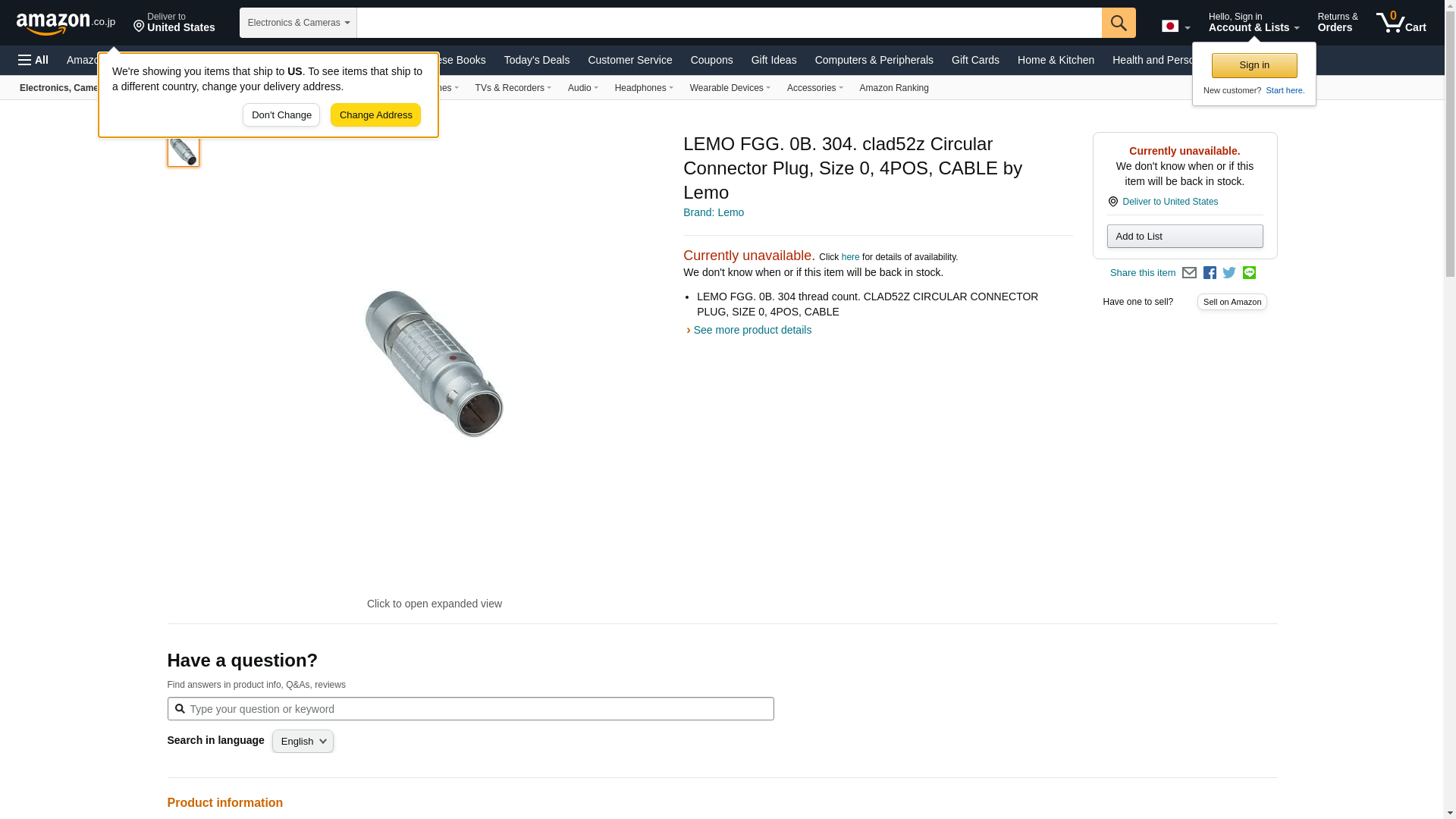Expand the Wearable Devices submenu
The image size is (1456, 819).
(730, 88)
